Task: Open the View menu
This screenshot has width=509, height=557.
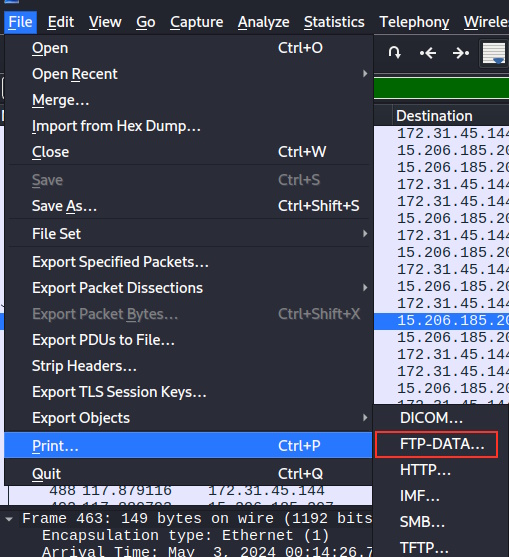Action: pyautogui.click(x=105, y=22)
